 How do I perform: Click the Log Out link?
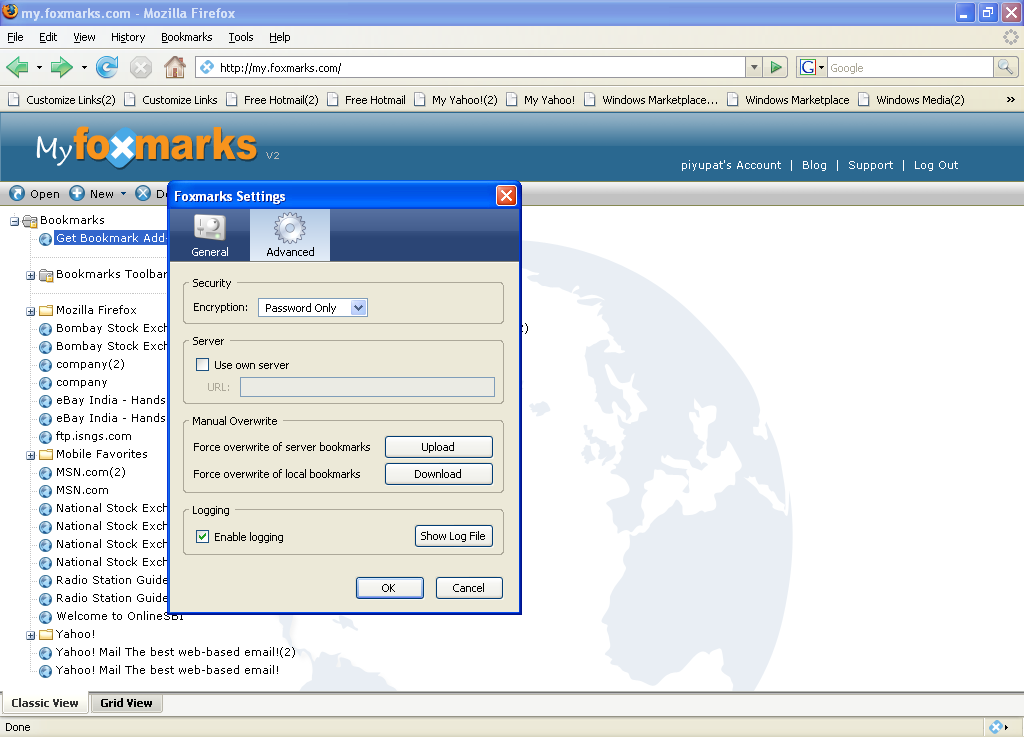pyautogui.click(x=936, y=165)
